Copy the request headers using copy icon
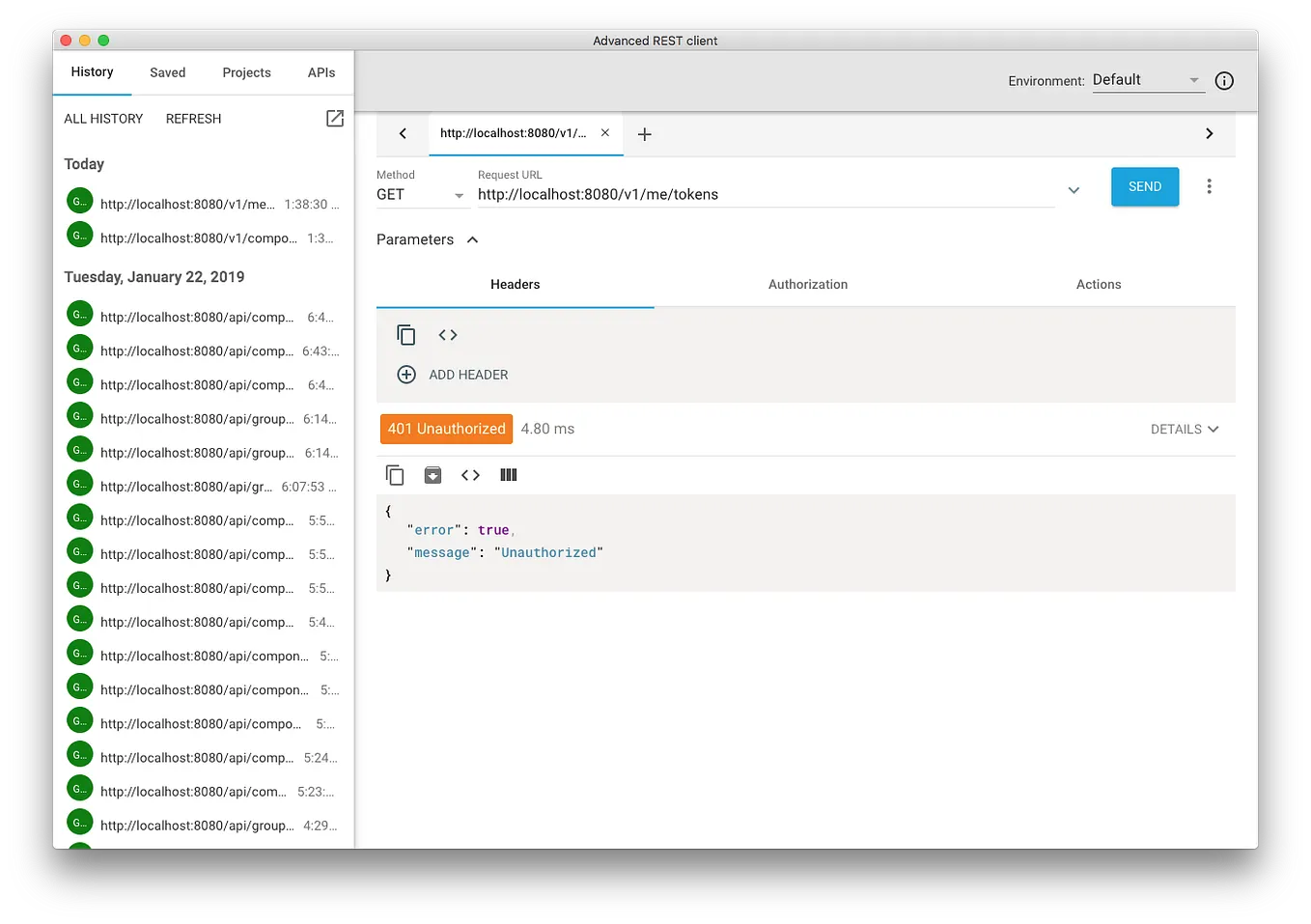The image size is (1311, 924). pyautogui.click(x=405, y=334)
